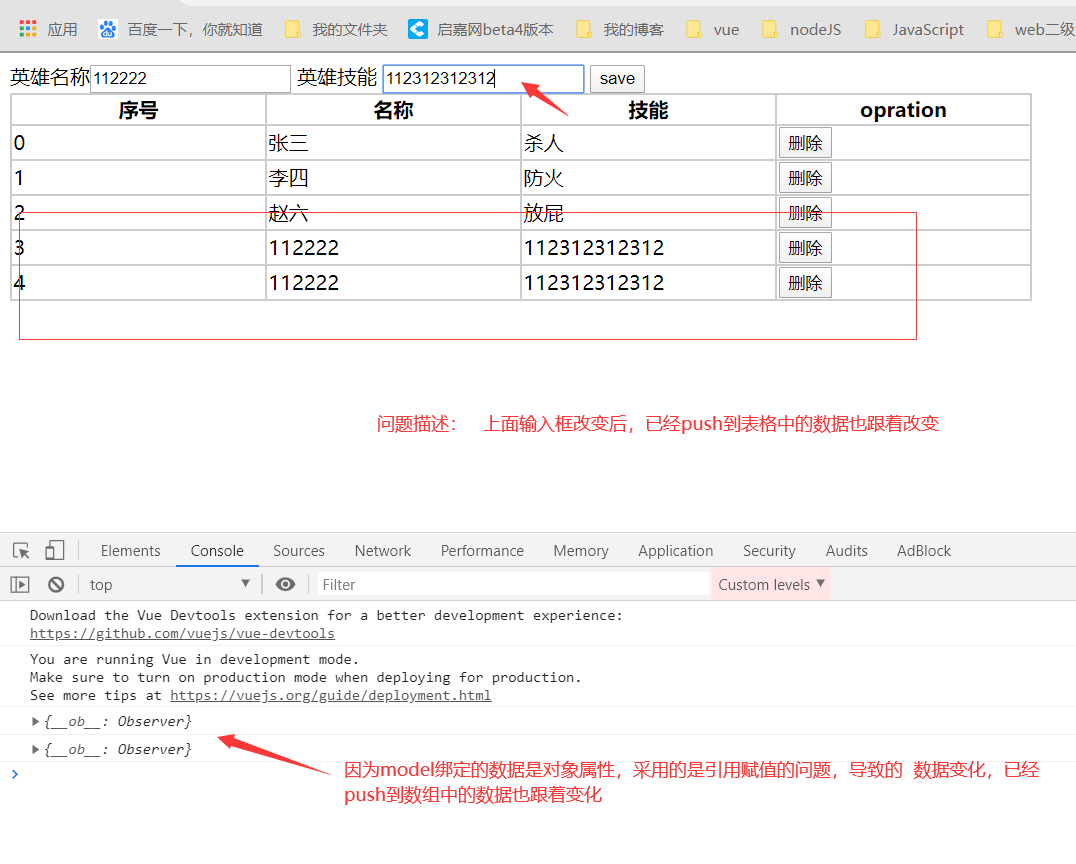Expand the first Observer object log
The width and height of the screenshot is (1076, 864).
tap(35, 721)
